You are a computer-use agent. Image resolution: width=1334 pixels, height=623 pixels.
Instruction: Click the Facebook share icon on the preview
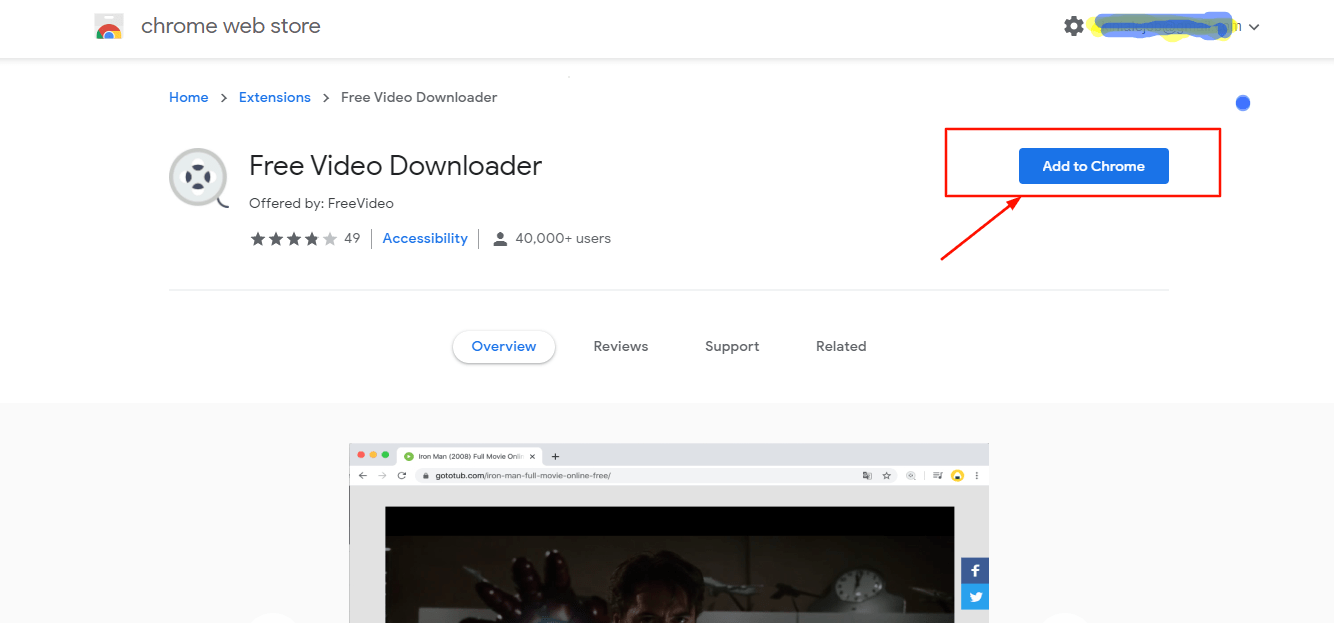(x=975, y=570)
